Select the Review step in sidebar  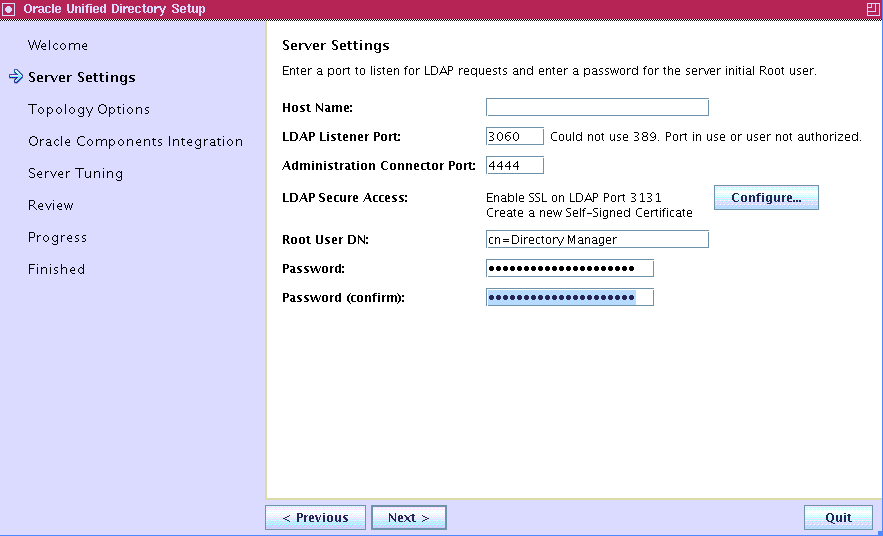pyautogui.click(x=51, y=206)
